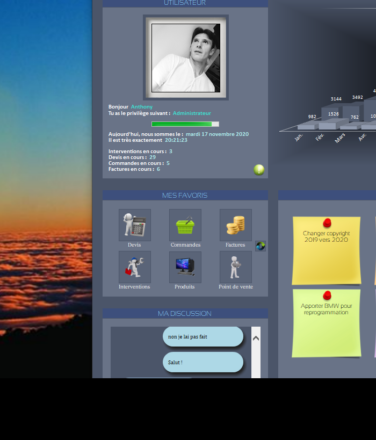Click the username 'Anthony'
The image size is (376, 440).
coord(142,107)
